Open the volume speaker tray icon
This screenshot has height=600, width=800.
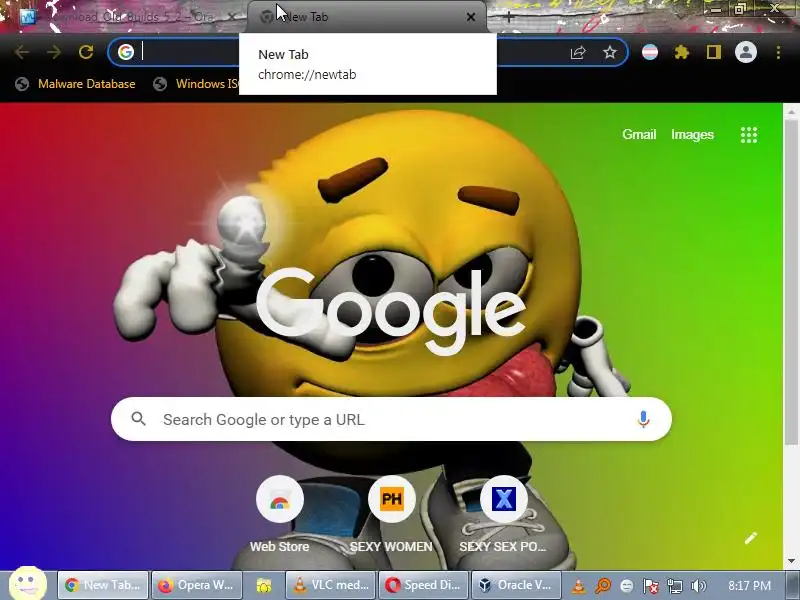click(698, 586)
